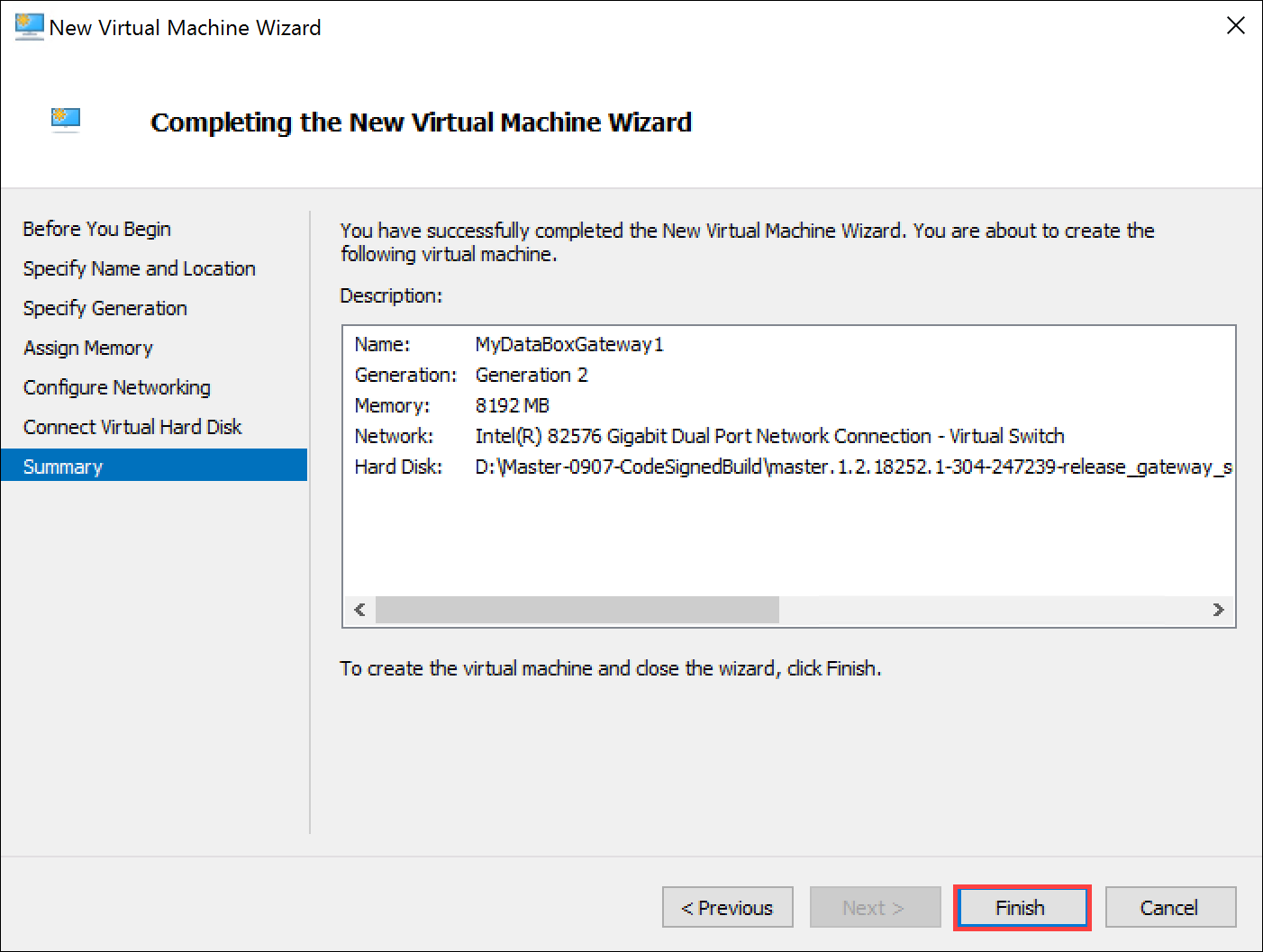Image resolution: width=1263 pixels, height=952 pixels.
Task: Click the hard disk path value
Action: tap(854, 467)
